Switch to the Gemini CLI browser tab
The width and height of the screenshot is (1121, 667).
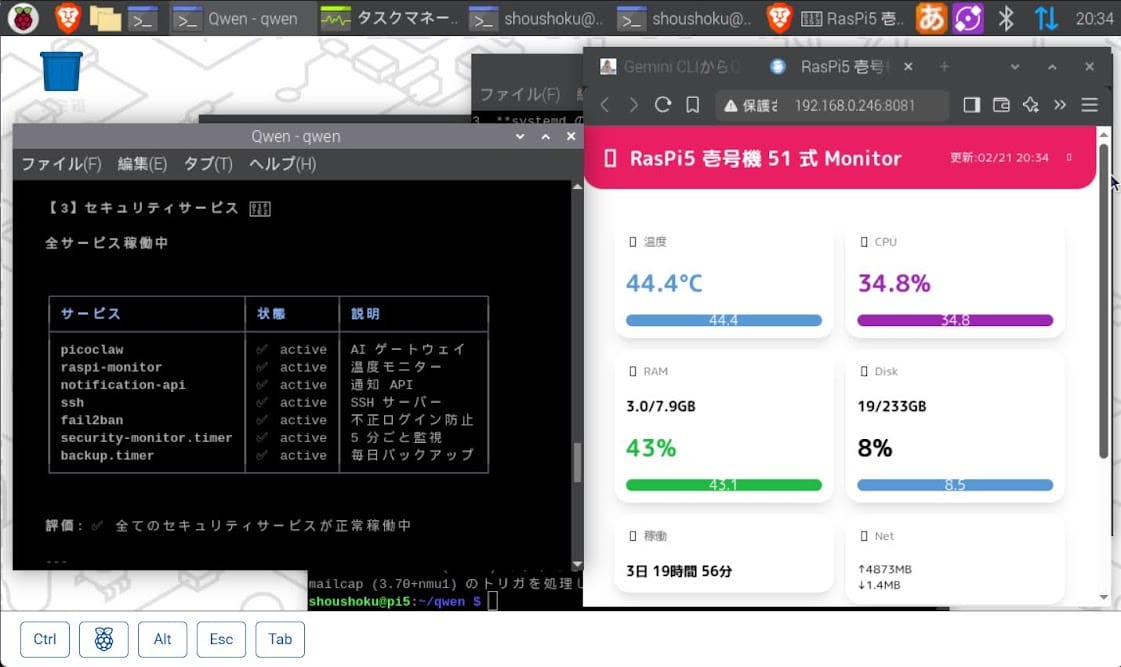point(670,67)
